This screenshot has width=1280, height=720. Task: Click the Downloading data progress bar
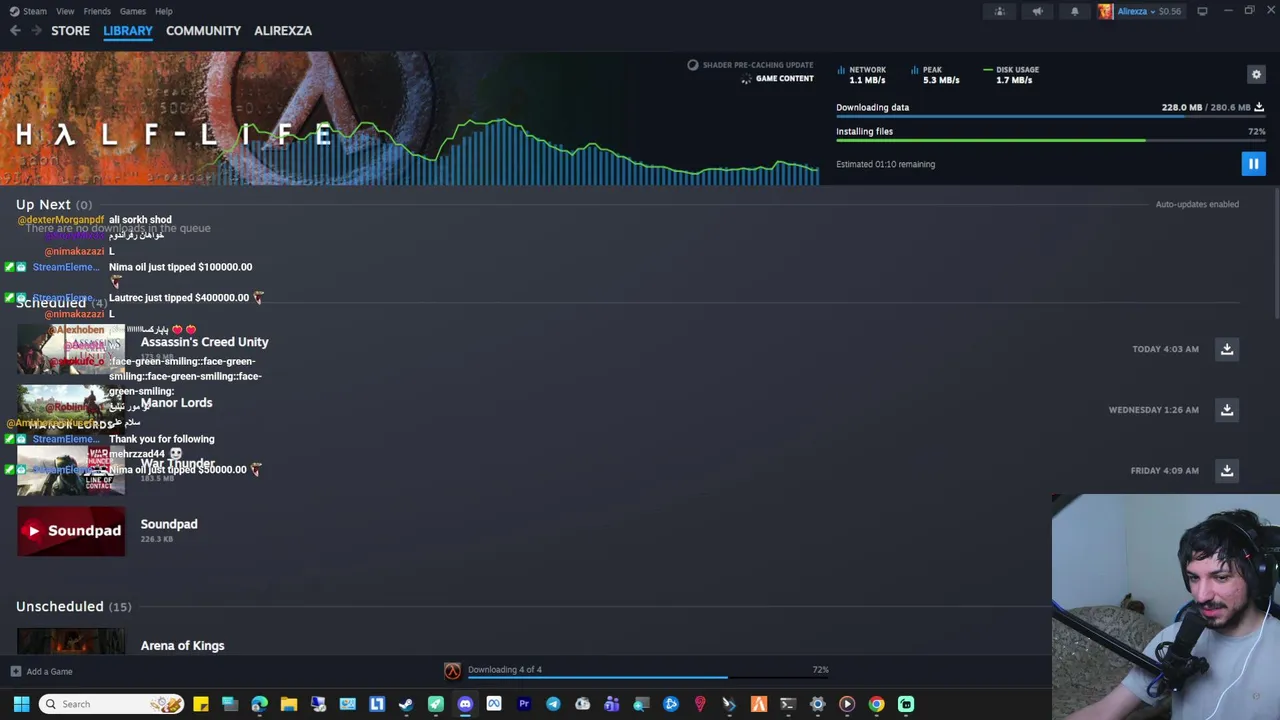coord(1051,117)
